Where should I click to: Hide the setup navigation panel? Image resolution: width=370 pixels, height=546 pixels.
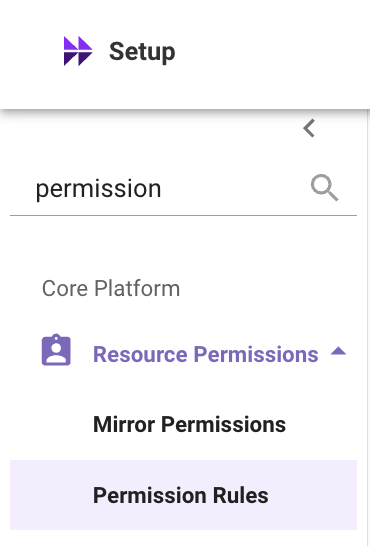(309, 128)
